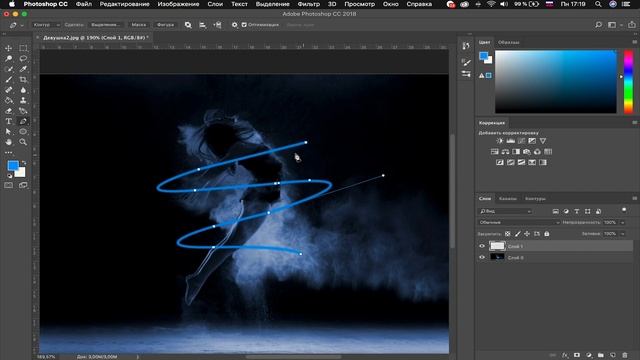This screenshot has width=640, height=360.
Task: Open the fill slider dropdown arrow
Action: (x=623, y=234)
